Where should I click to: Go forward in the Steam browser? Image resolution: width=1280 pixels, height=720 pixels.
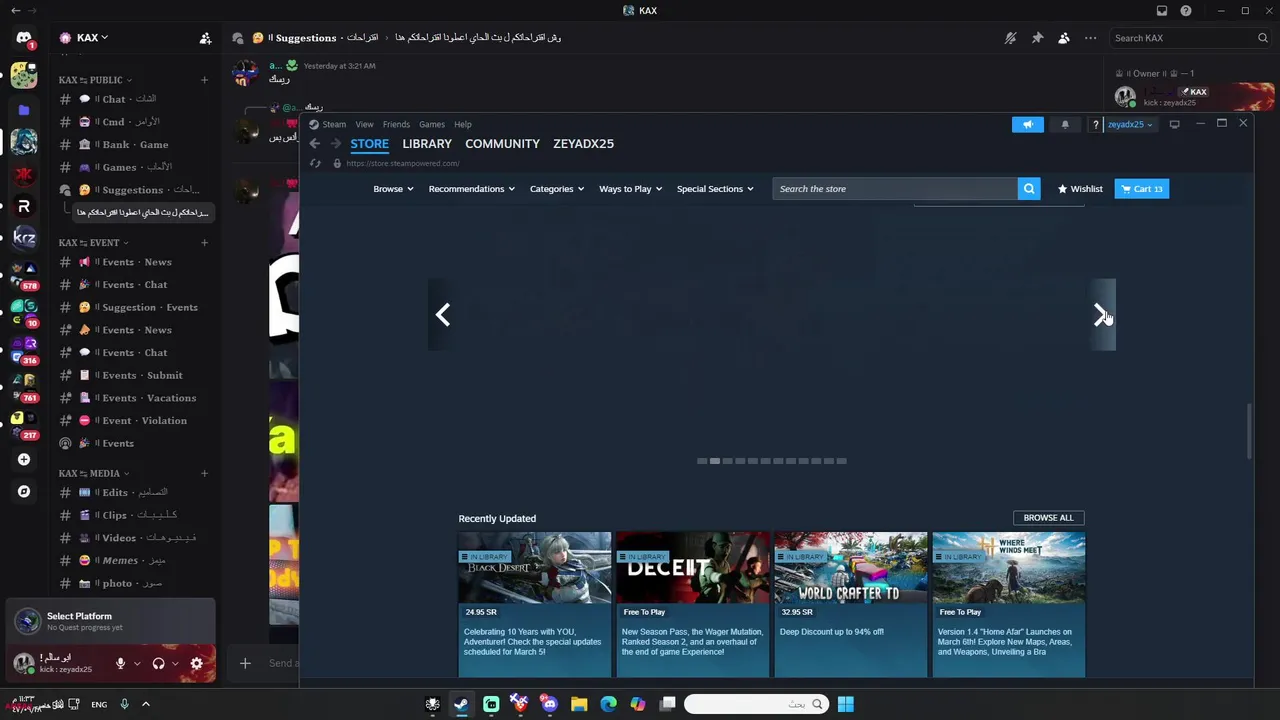336,144
